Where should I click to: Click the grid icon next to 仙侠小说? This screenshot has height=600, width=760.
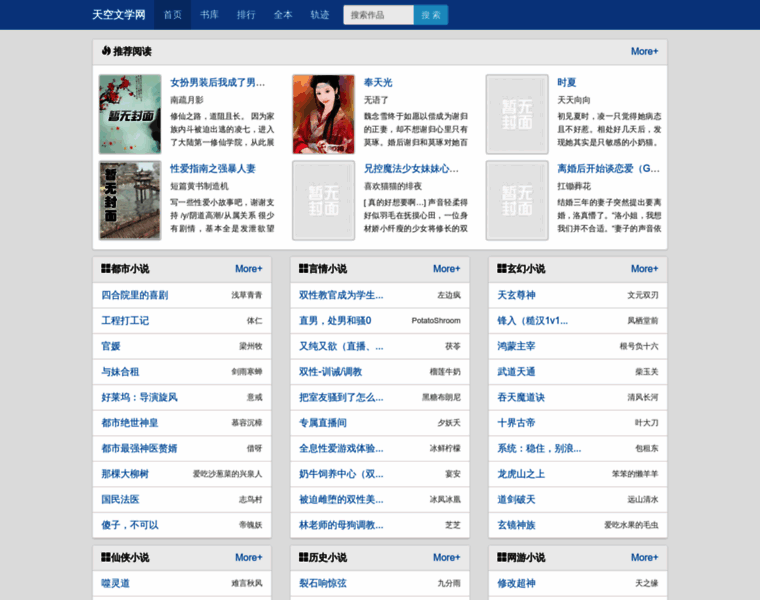tap(106, 558)
